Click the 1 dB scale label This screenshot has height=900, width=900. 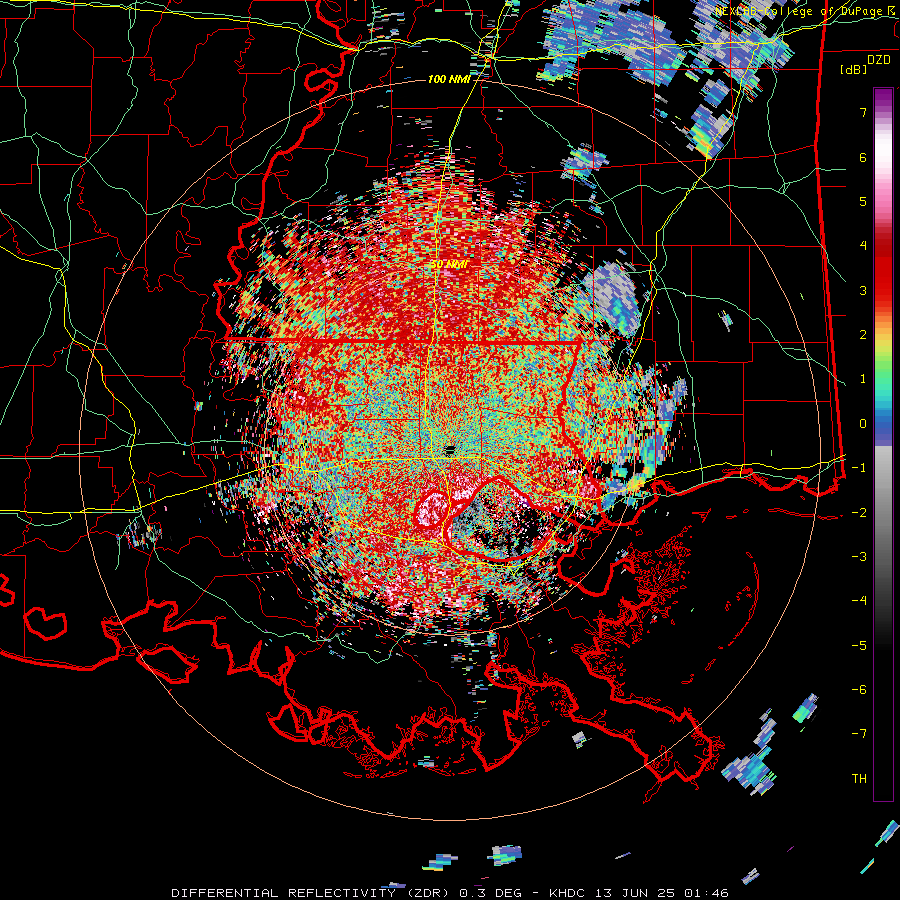point(863,379)
